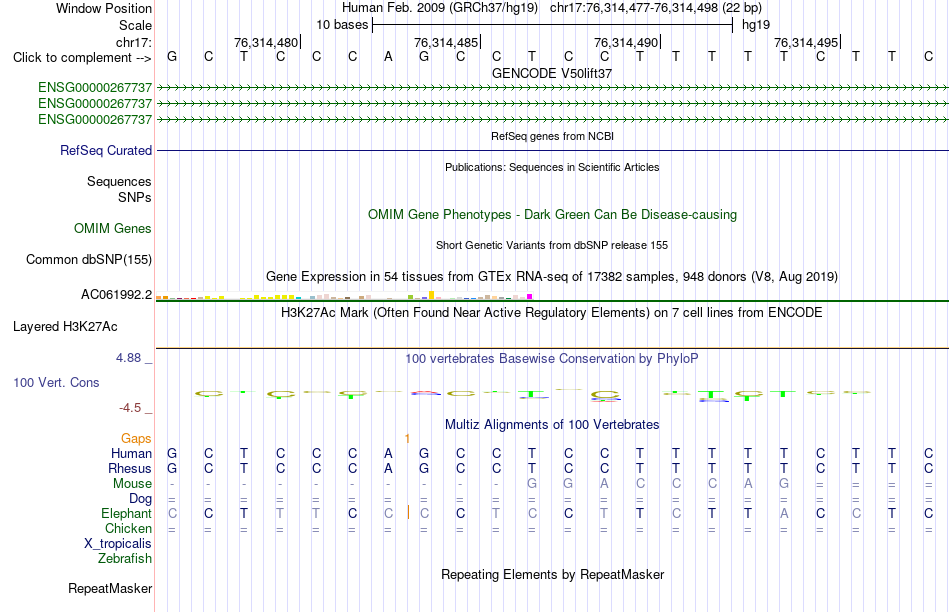Viewport: 950px width, 612px height.
Task: Click 'Multiz Alignments of 100 Vertebrates' title
Action: 552,425
